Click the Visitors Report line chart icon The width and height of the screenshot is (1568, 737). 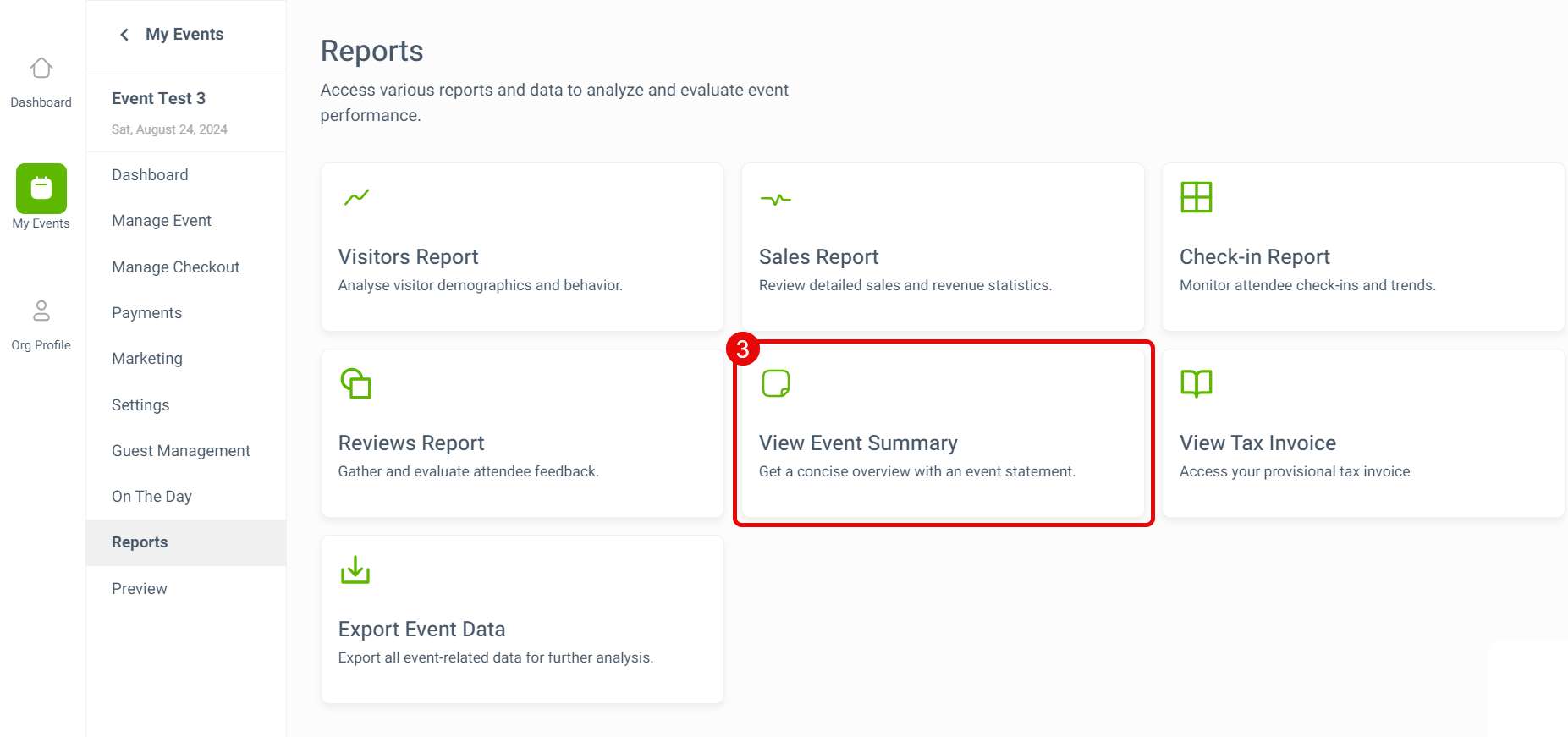click(356, 197)
